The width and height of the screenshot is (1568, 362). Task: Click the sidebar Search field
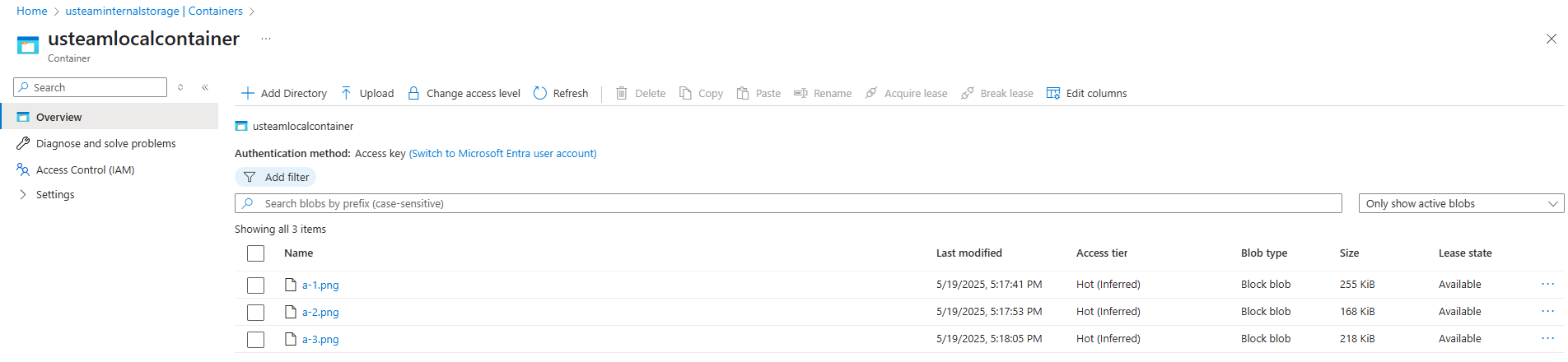click(x=91, y=87)
